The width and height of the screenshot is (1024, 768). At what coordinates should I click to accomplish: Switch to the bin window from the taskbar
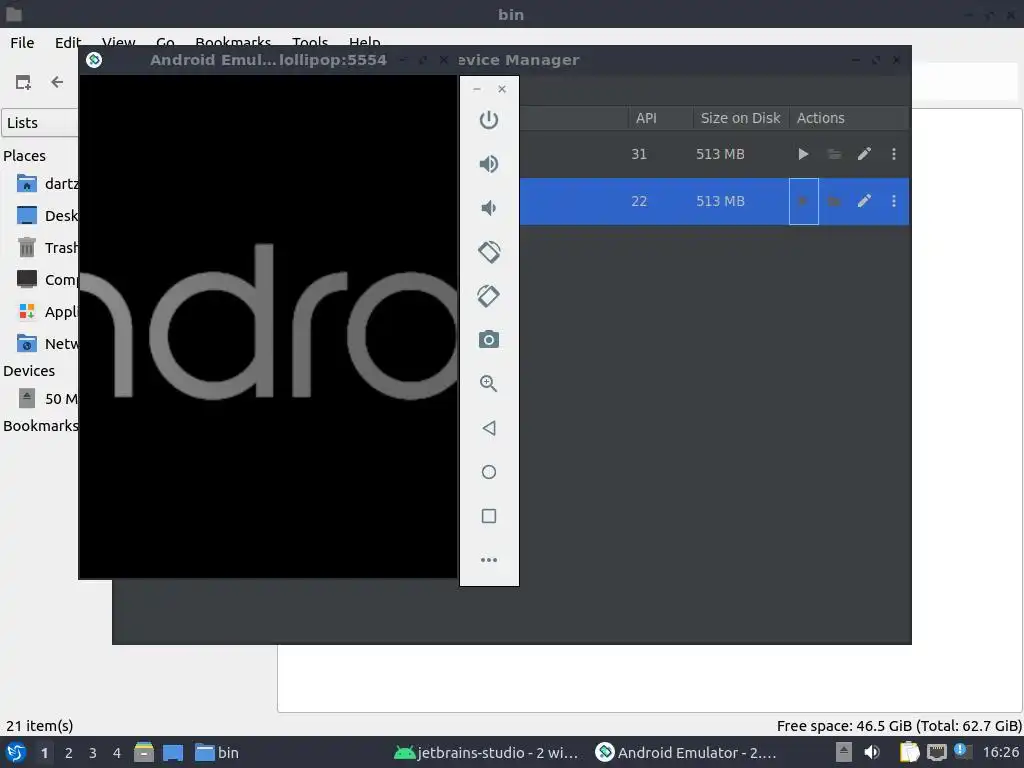tap(217, 752)
